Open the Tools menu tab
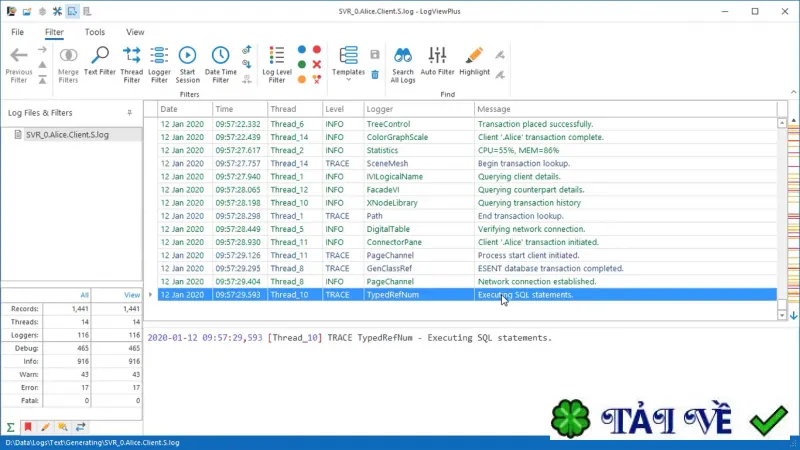800x450 pixels. point(95,32)
